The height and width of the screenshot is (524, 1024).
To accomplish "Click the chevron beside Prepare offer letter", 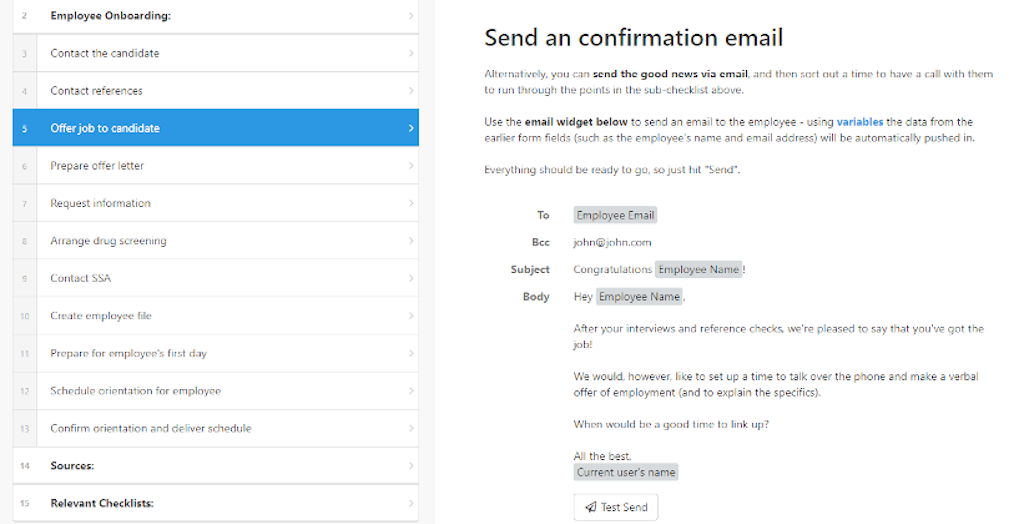I will [411, 165].
